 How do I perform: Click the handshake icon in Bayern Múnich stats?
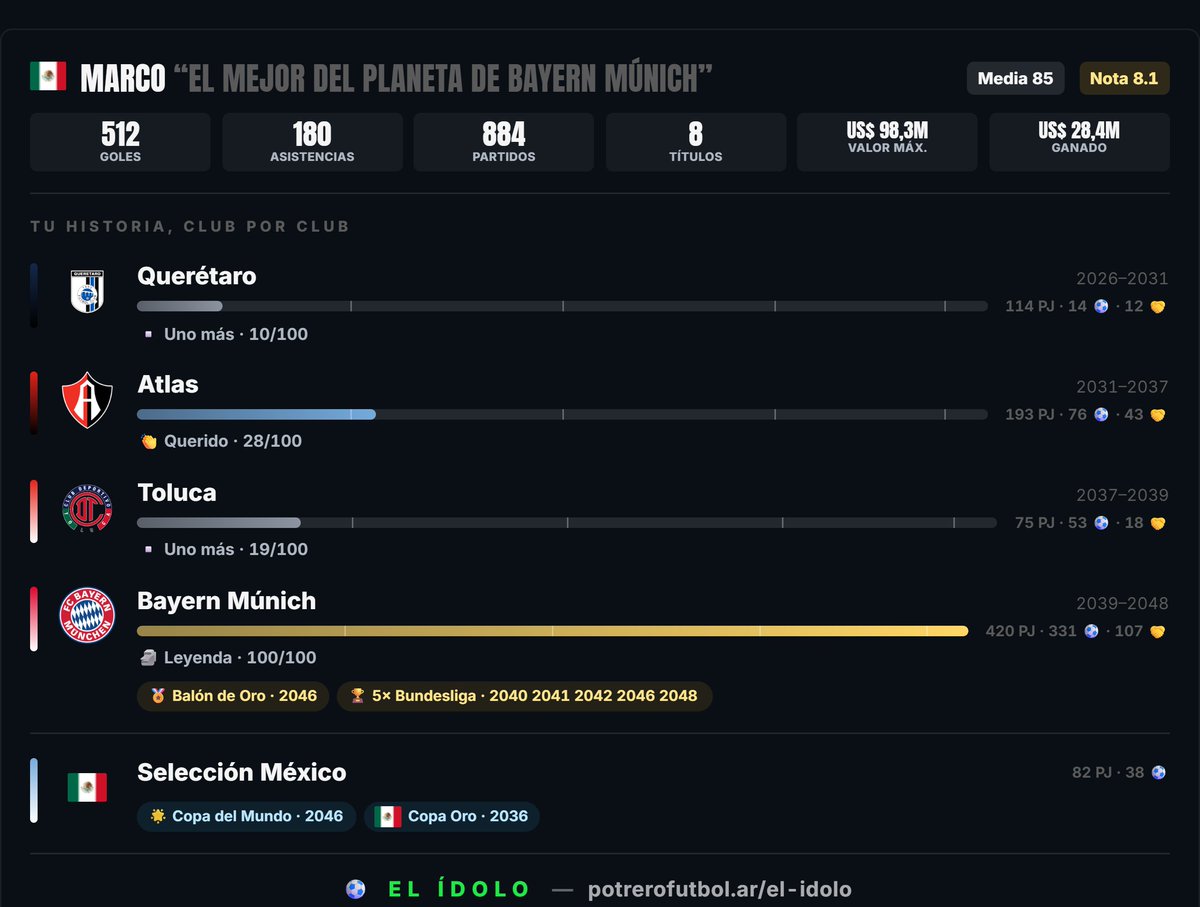point(1158,631)
